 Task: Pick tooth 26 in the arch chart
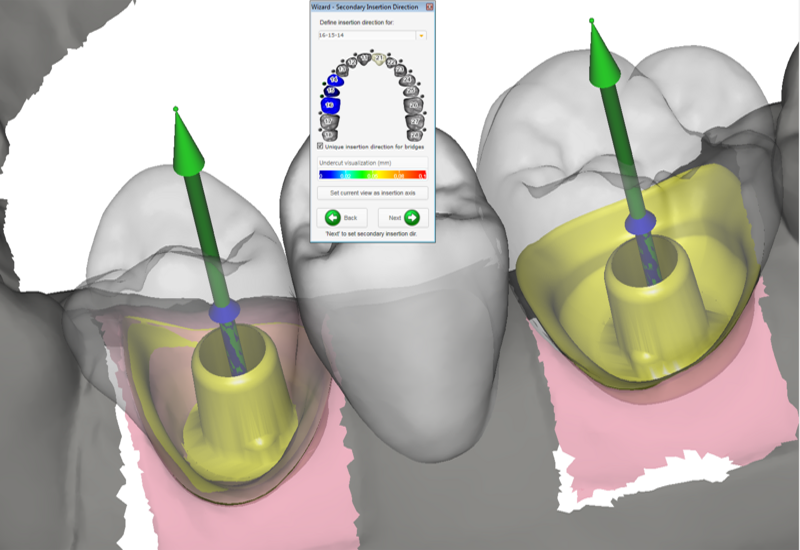(413, 105)
